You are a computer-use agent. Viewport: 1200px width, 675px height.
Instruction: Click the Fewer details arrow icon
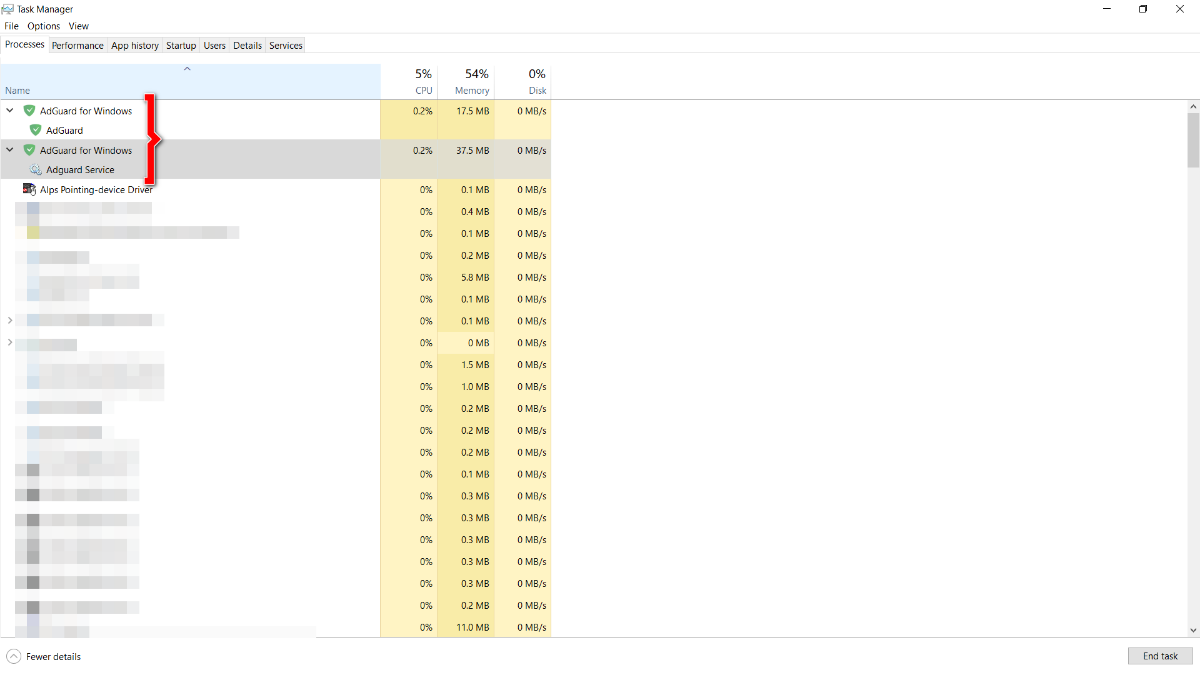point(13,656)
